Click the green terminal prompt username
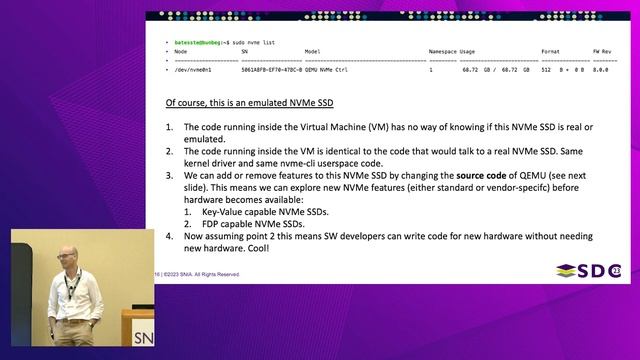 coord(197,42)
